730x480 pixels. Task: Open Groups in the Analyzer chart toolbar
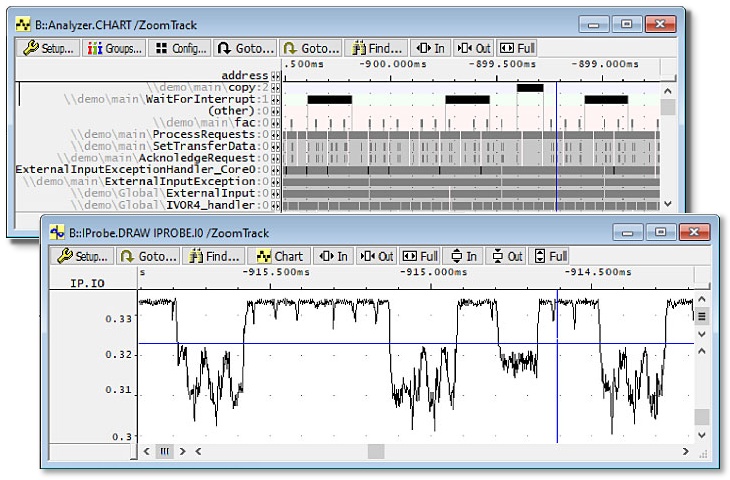click(114, 48)
